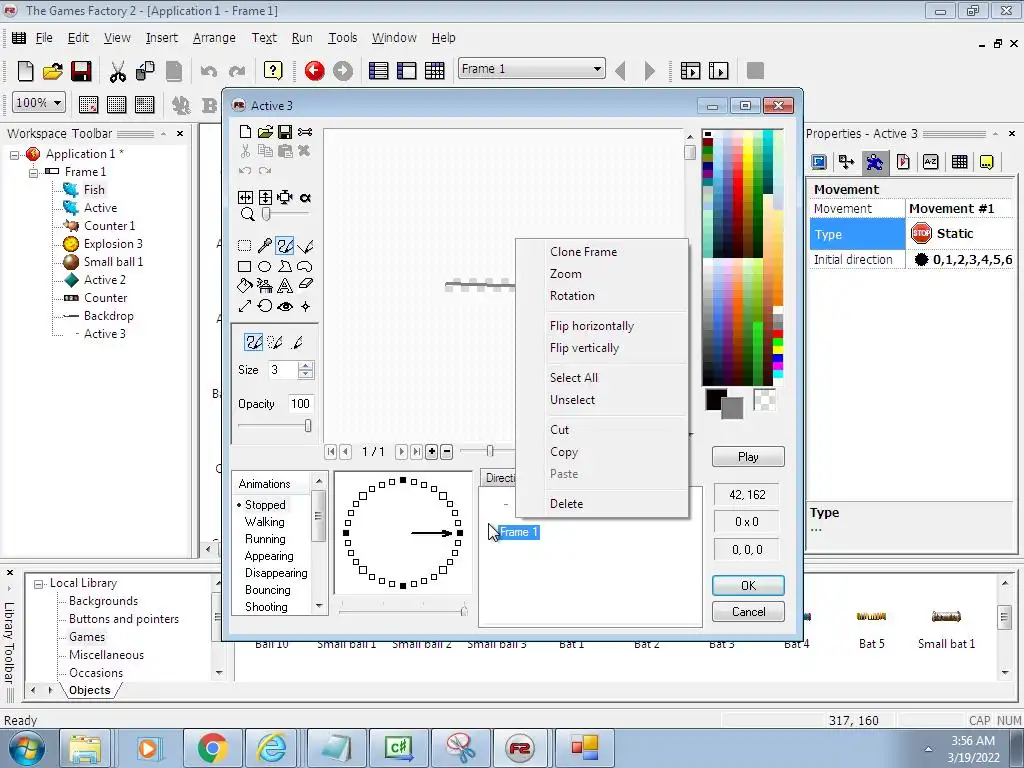Viewport: 1024px width, 768px height.
Task: Select the dotted brush mode option
Action: click(275, 342)
